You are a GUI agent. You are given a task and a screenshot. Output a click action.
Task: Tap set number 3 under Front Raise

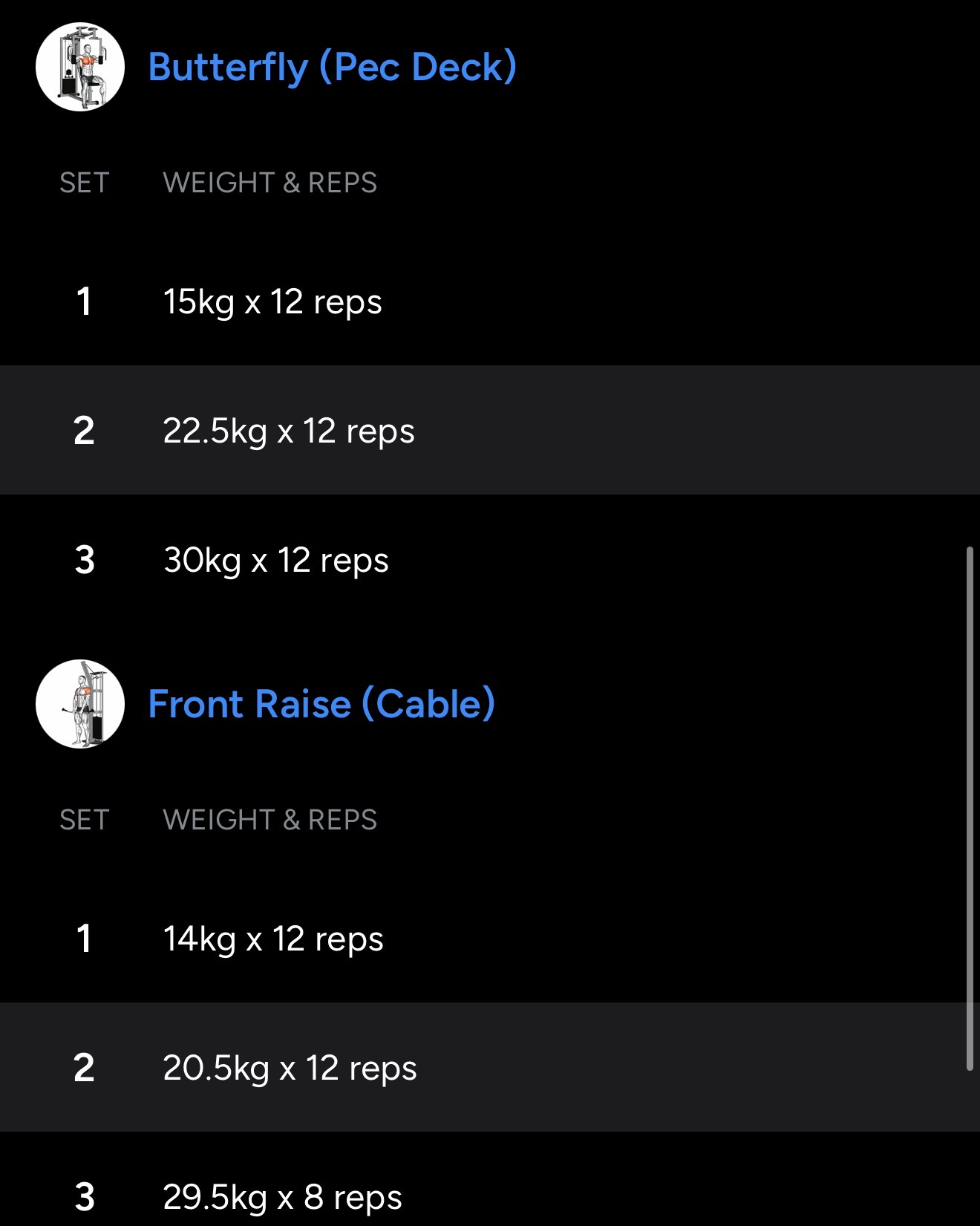click(x=85, y=1197)
